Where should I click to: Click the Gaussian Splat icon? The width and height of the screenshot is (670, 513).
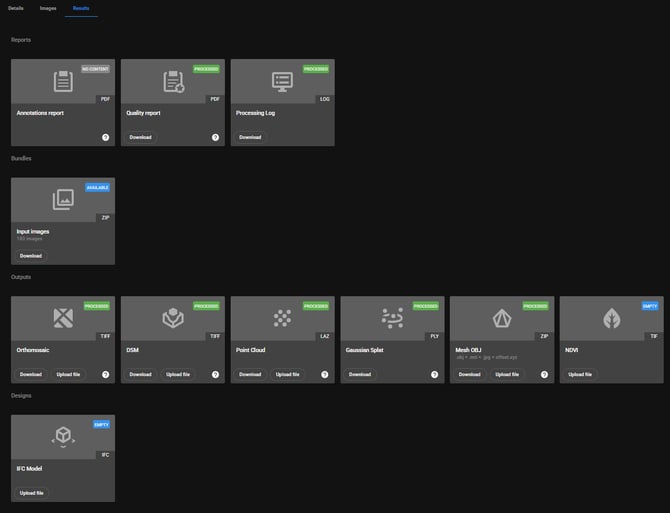click(x=392, y=318)
